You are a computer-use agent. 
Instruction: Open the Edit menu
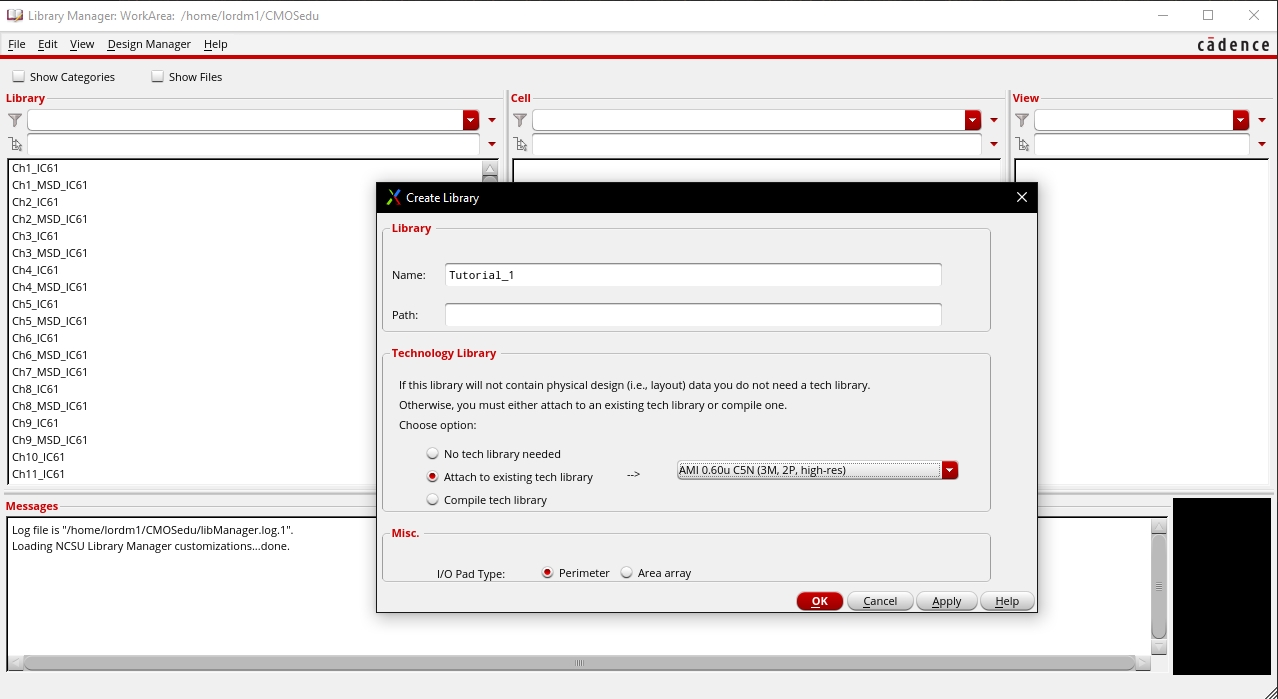tap(48, 44)
